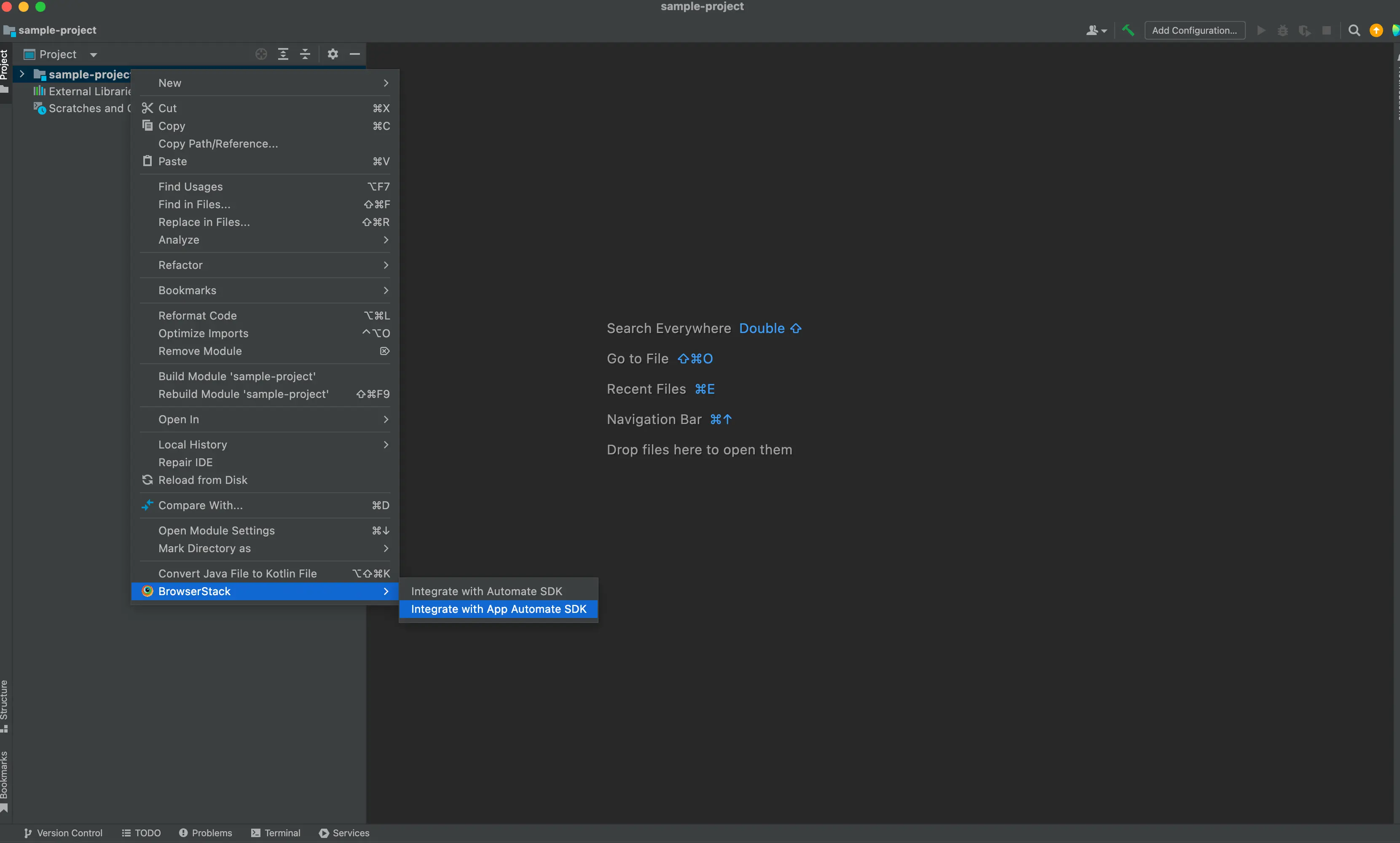Choose Reload from Disk menu item

click(x=203, y=480)
